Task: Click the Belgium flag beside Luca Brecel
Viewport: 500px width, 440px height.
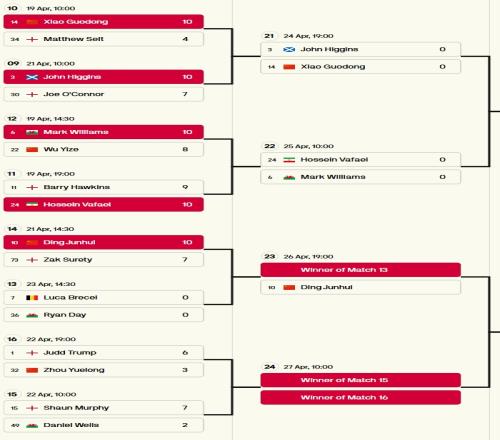Action: click(32, 298)
